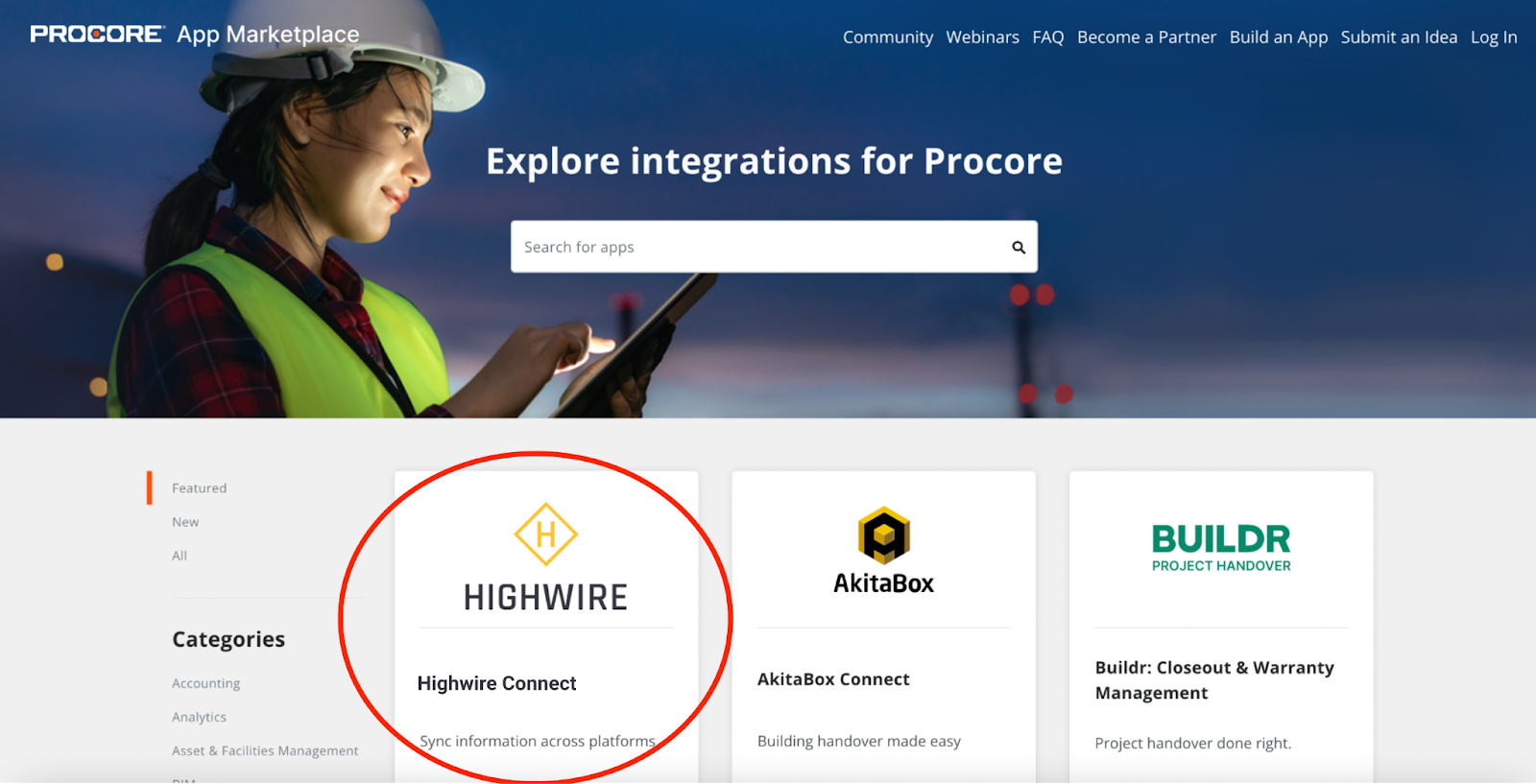Click the Log In link

click(1494, 37)
